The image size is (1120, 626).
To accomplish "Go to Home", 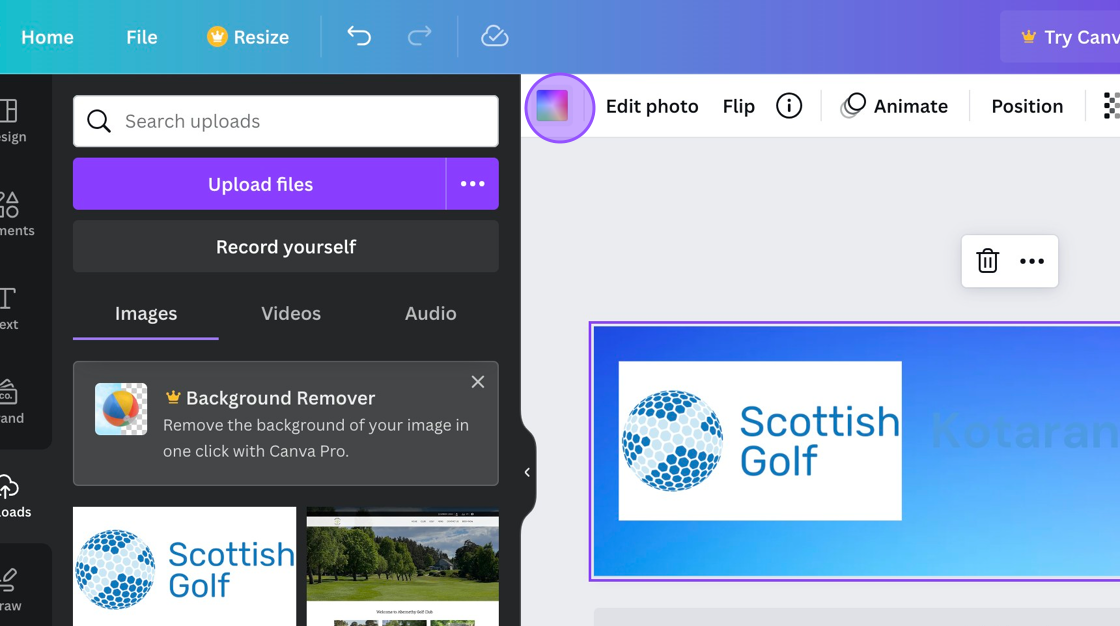I will [x=47, y=36].
